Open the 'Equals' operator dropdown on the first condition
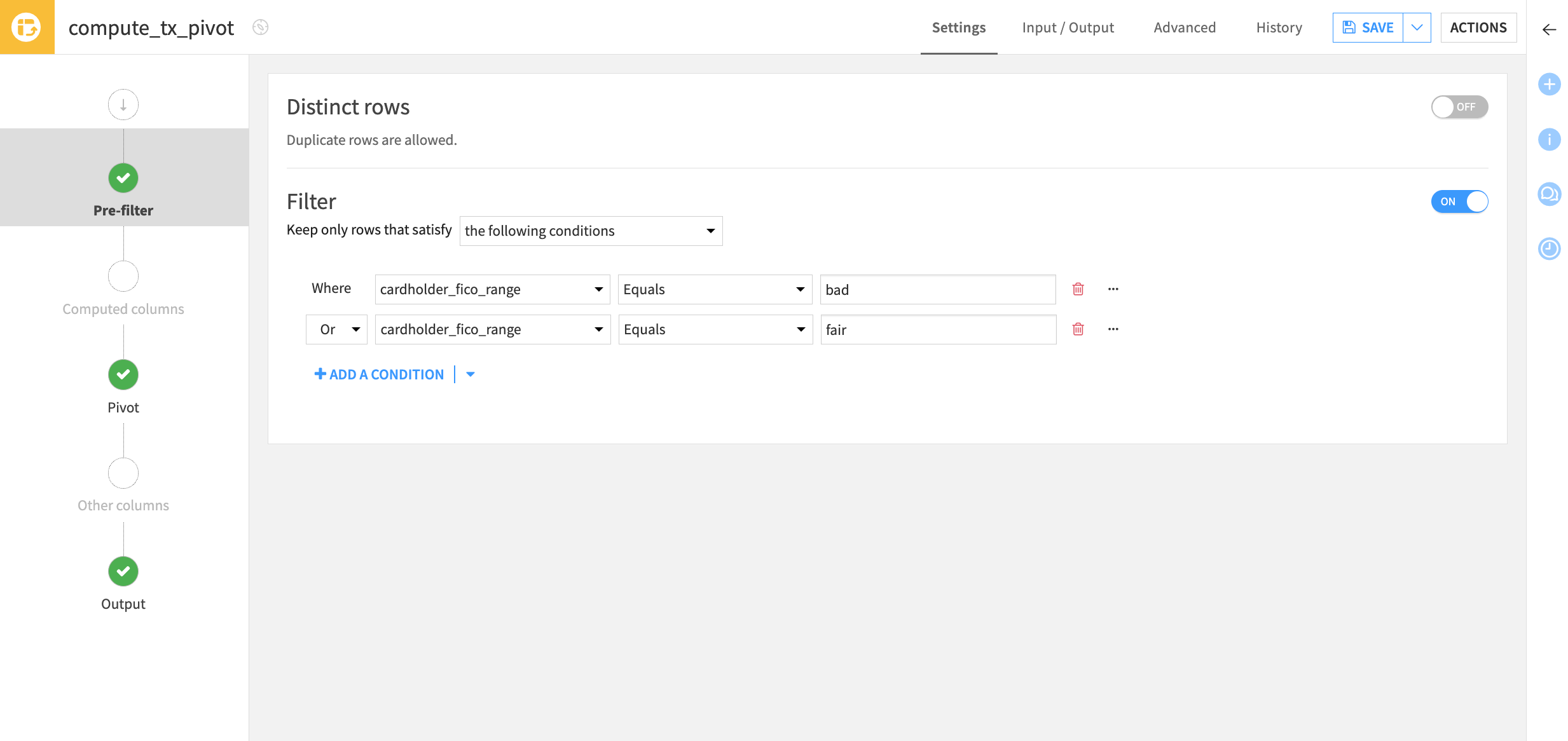1568x741 pixels. coord(715,289)
